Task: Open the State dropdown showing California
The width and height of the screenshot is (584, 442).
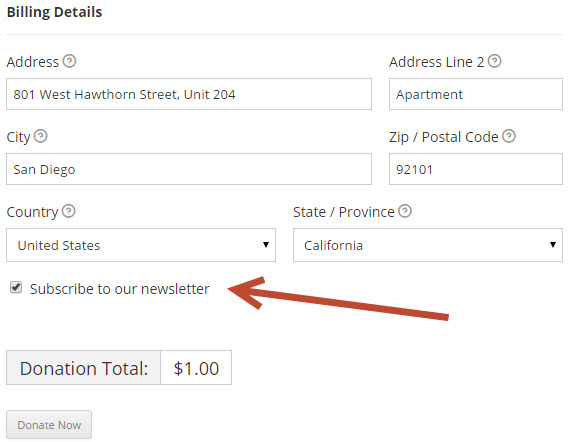Action: point(428,245)
